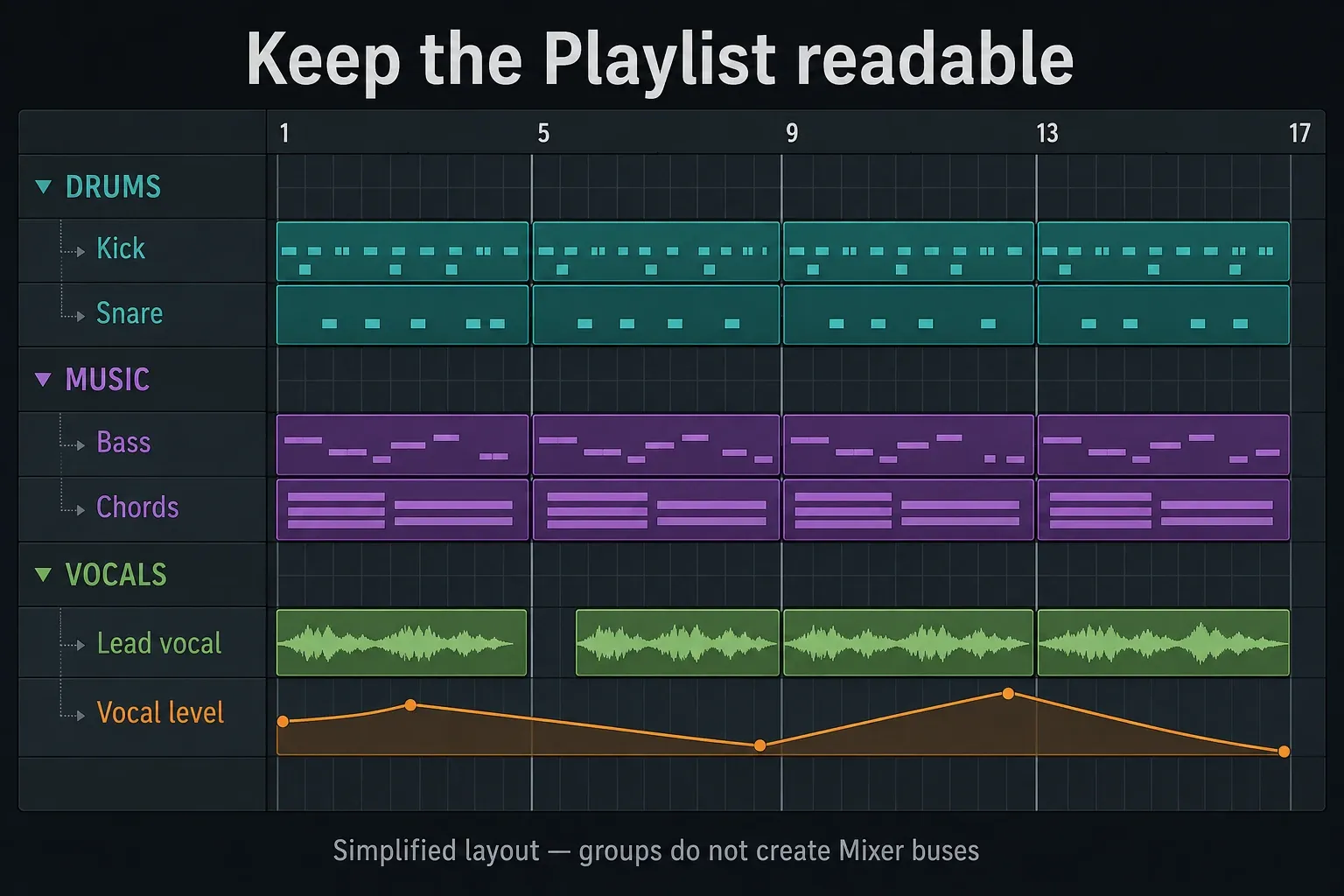Select the Snare track label
Viewport: 1344px width, 896px height.
tap(129, 313)
